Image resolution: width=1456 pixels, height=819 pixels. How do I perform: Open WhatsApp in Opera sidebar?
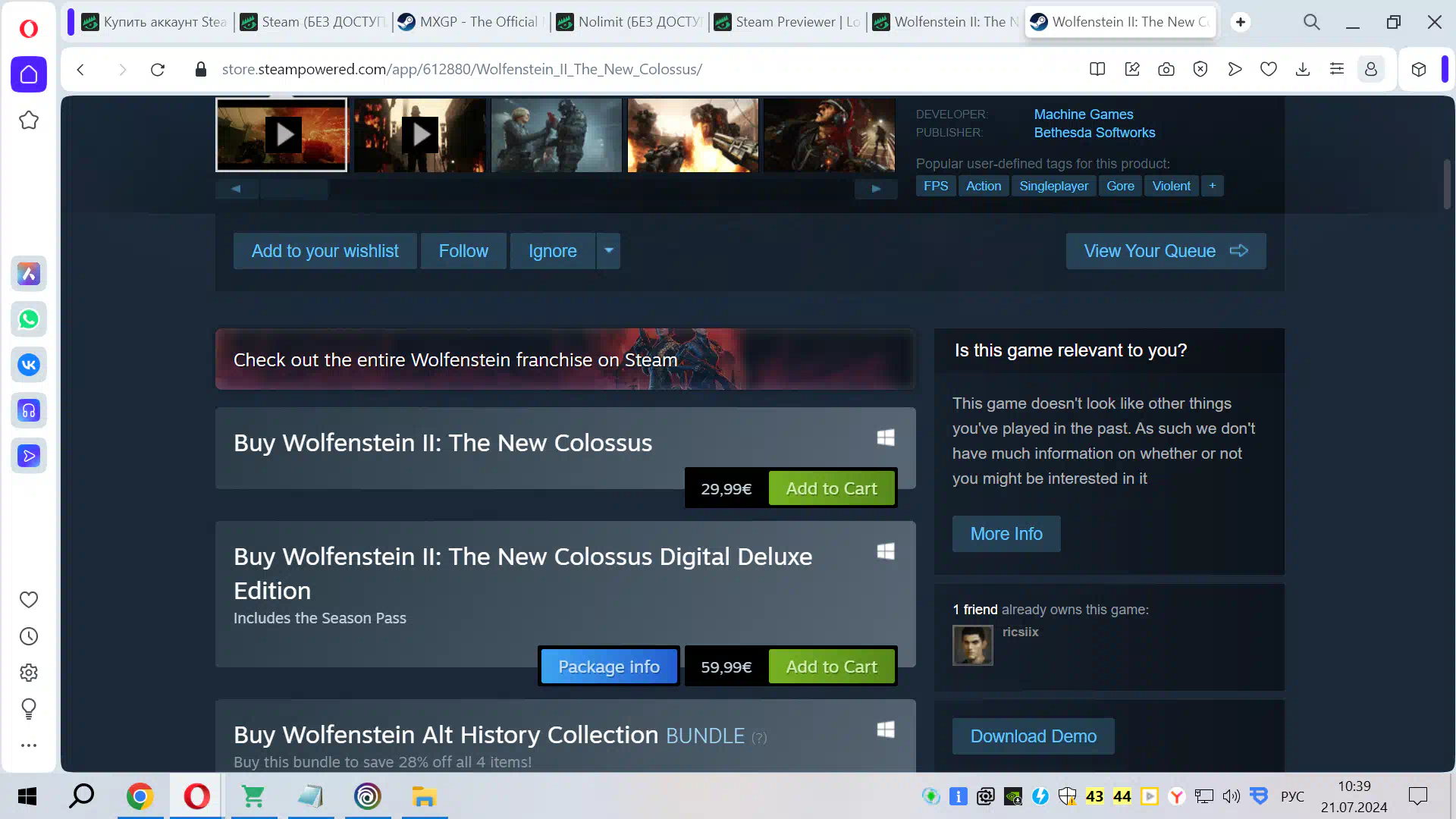tap(29, 319)
